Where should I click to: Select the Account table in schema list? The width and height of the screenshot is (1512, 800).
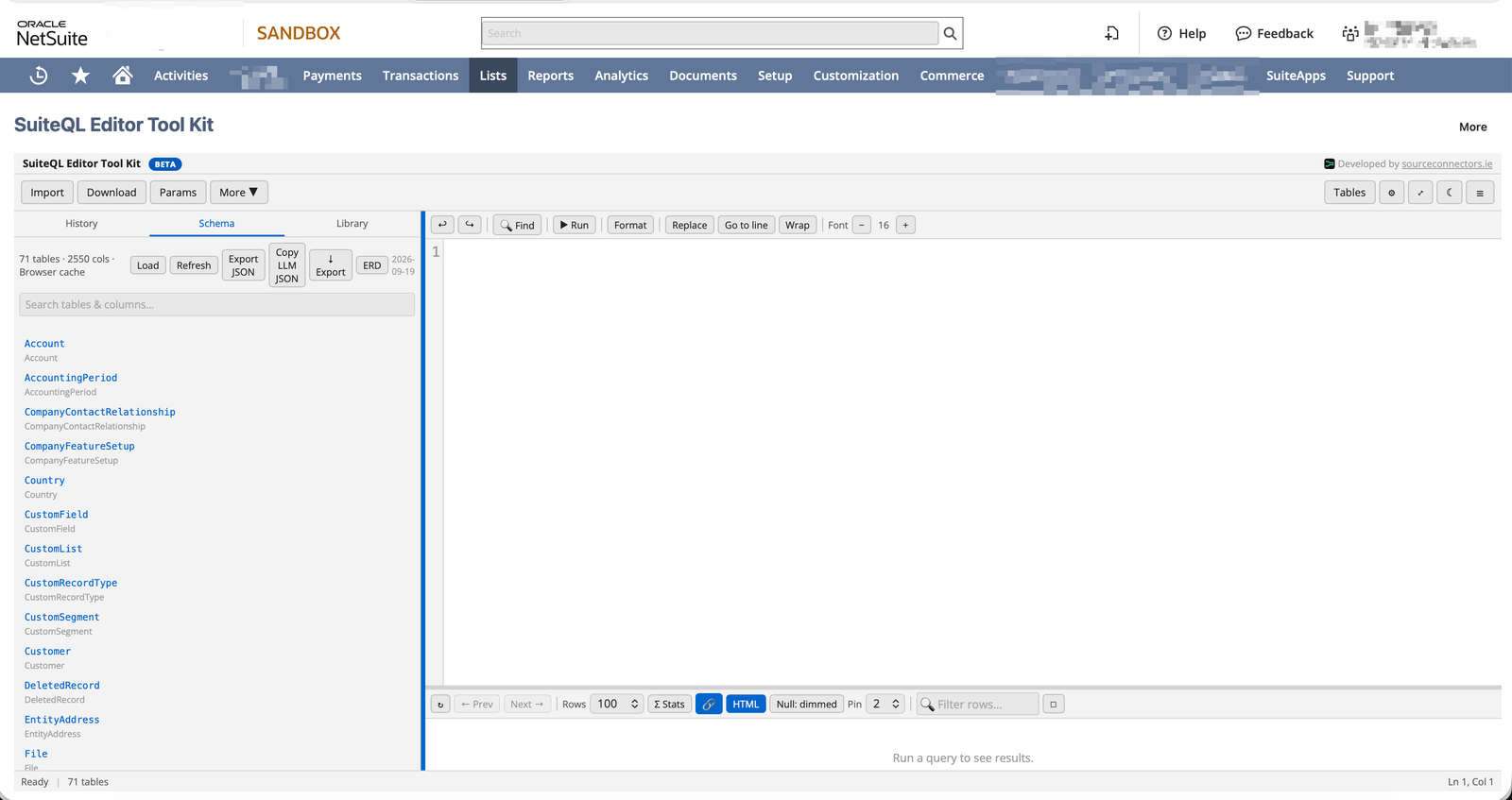pos(44,344)
